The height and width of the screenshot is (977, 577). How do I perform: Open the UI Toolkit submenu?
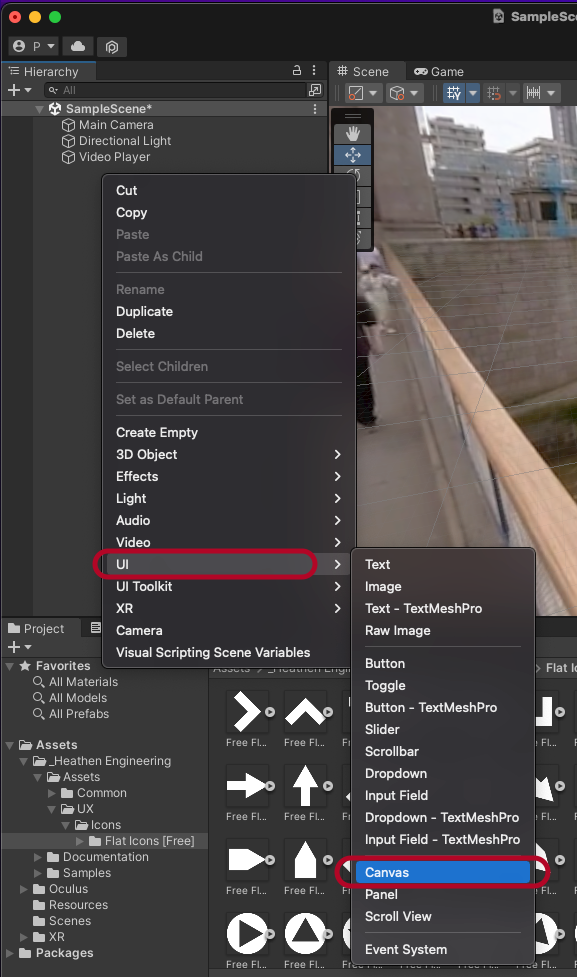coord(229,586)
